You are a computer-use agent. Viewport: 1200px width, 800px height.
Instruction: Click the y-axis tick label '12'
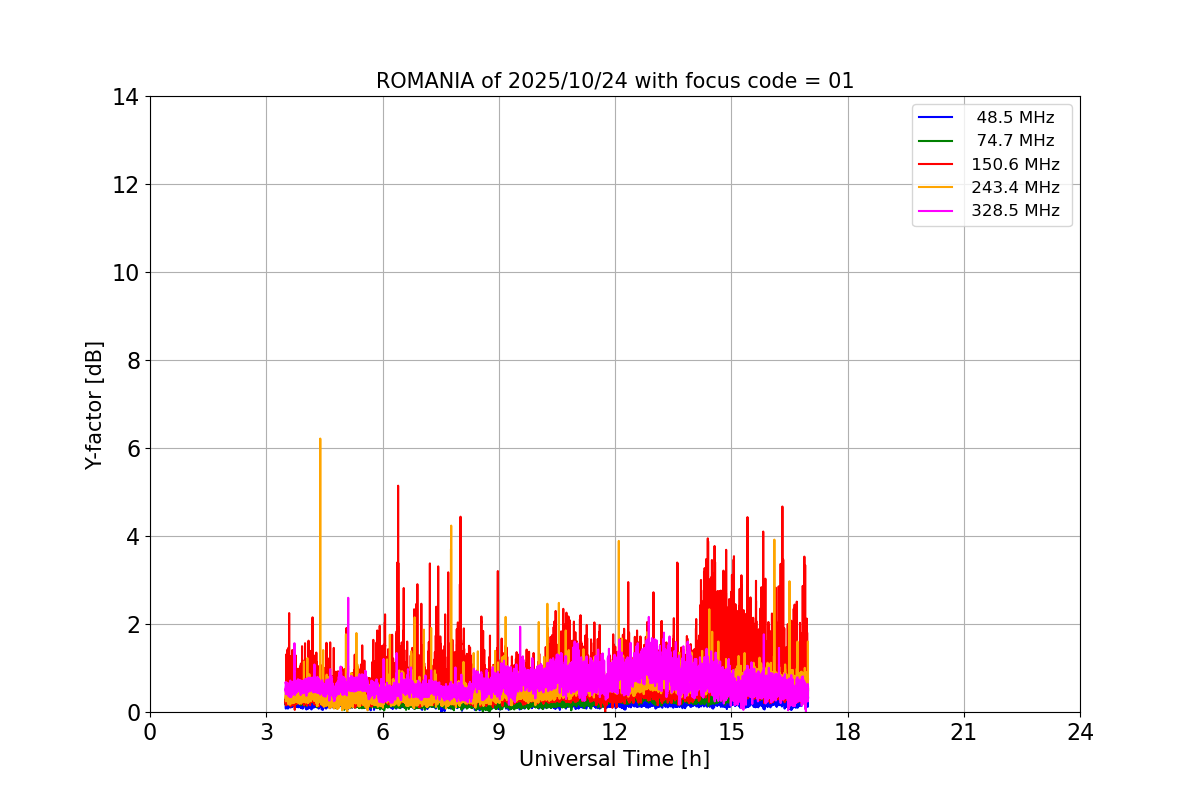125,185
